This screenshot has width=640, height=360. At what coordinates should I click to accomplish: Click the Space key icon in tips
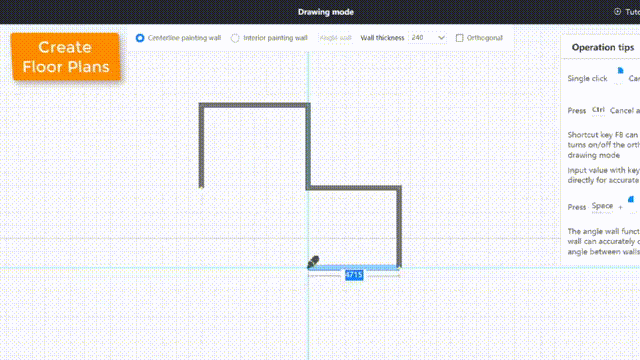(x=602, y=206)
